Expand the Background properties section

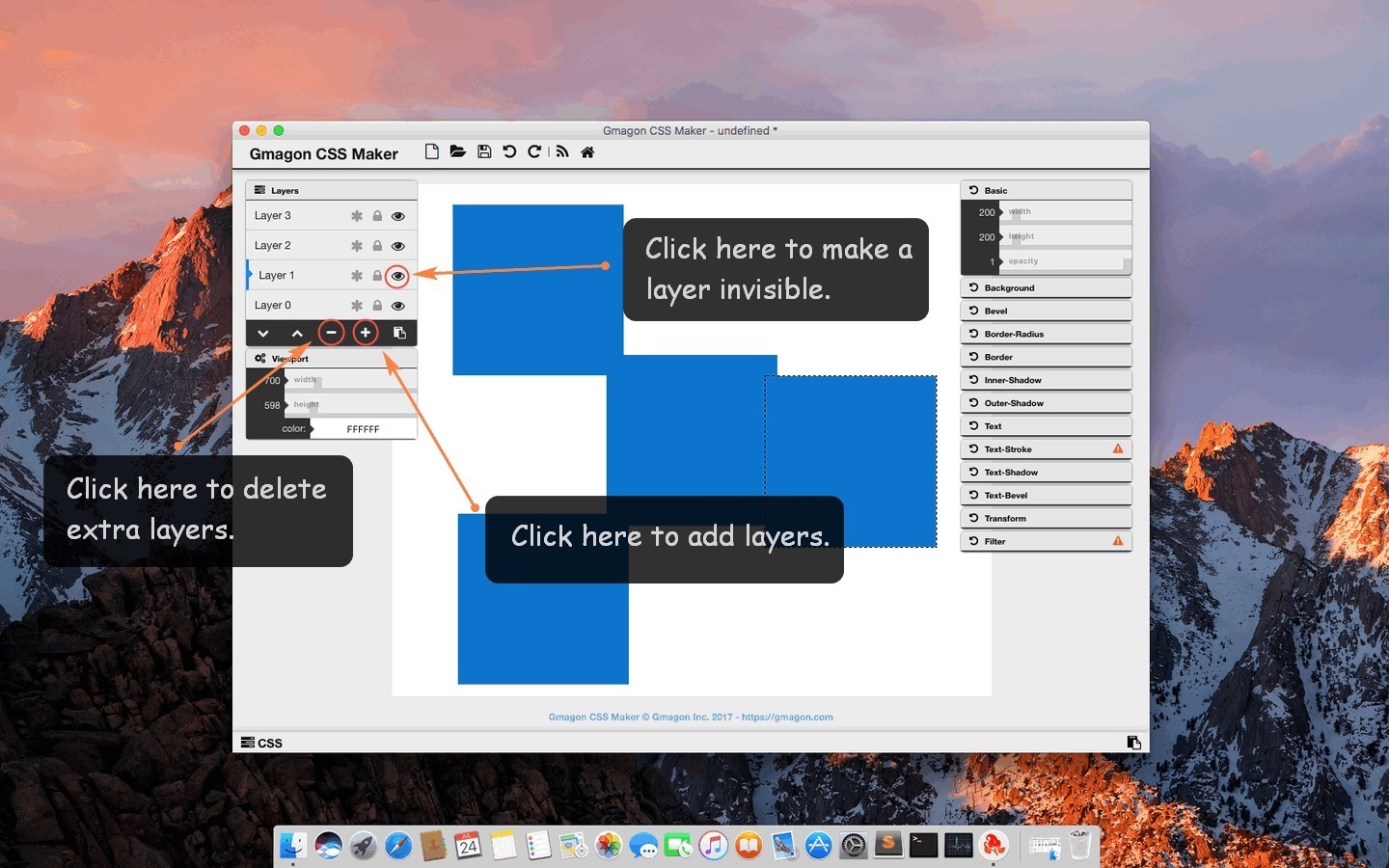tap(1046, 287)
